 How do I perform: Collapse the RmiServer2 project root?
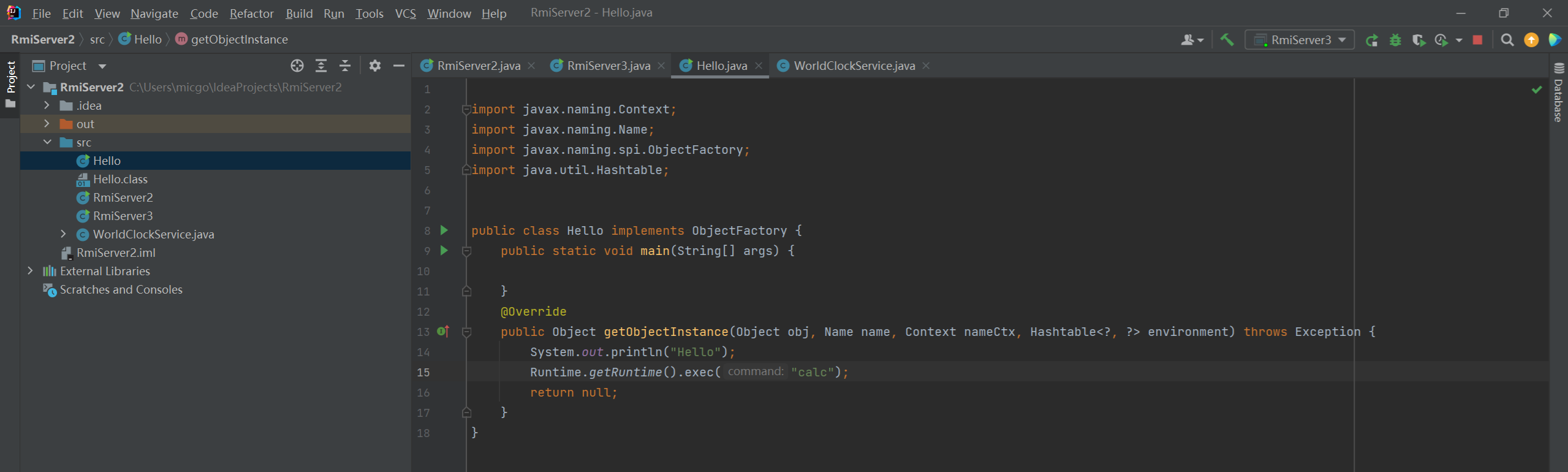pyautogui.click(x=31, y=87)
